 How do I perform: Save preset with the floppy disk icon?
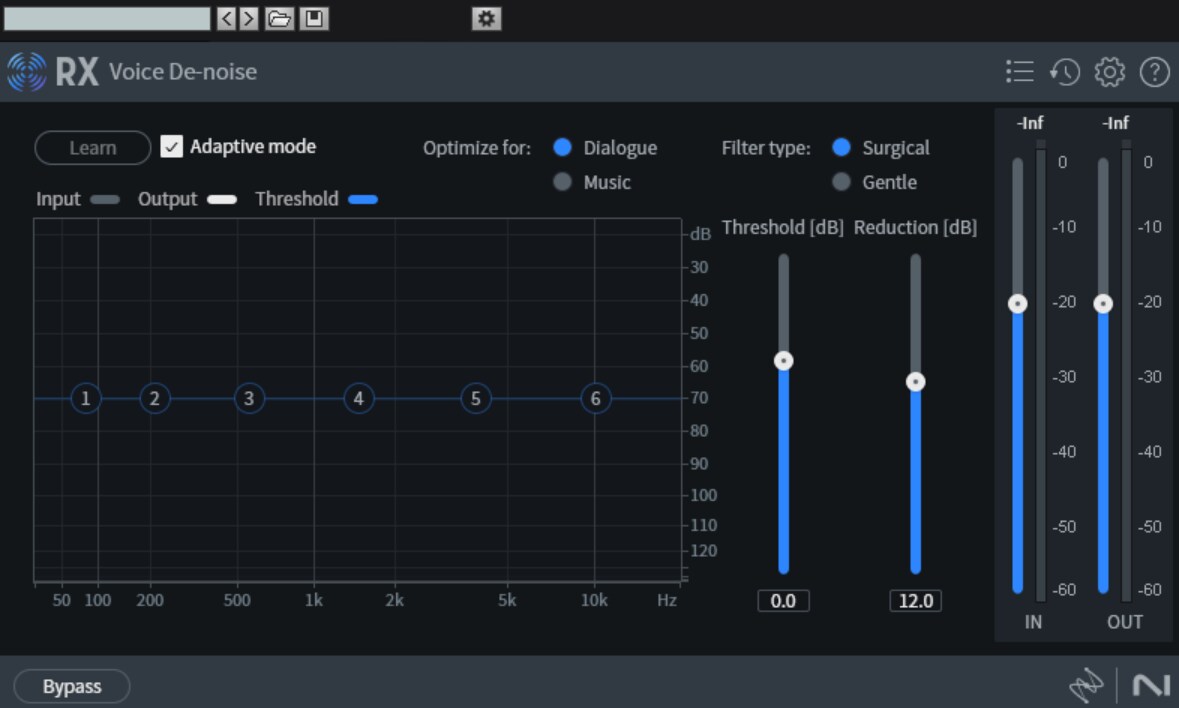(x=314, y=19)
